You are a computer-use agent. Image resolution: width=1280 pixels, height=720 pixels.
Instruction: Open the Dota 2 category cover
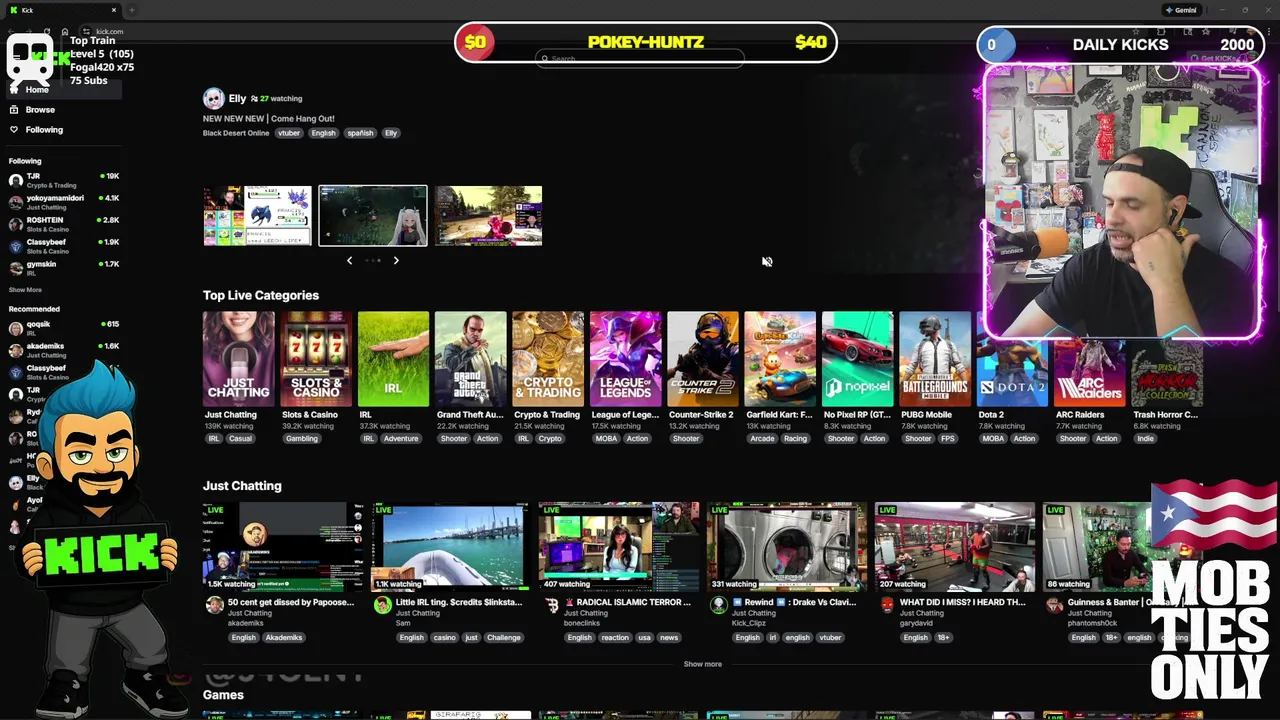point(1012,373)
